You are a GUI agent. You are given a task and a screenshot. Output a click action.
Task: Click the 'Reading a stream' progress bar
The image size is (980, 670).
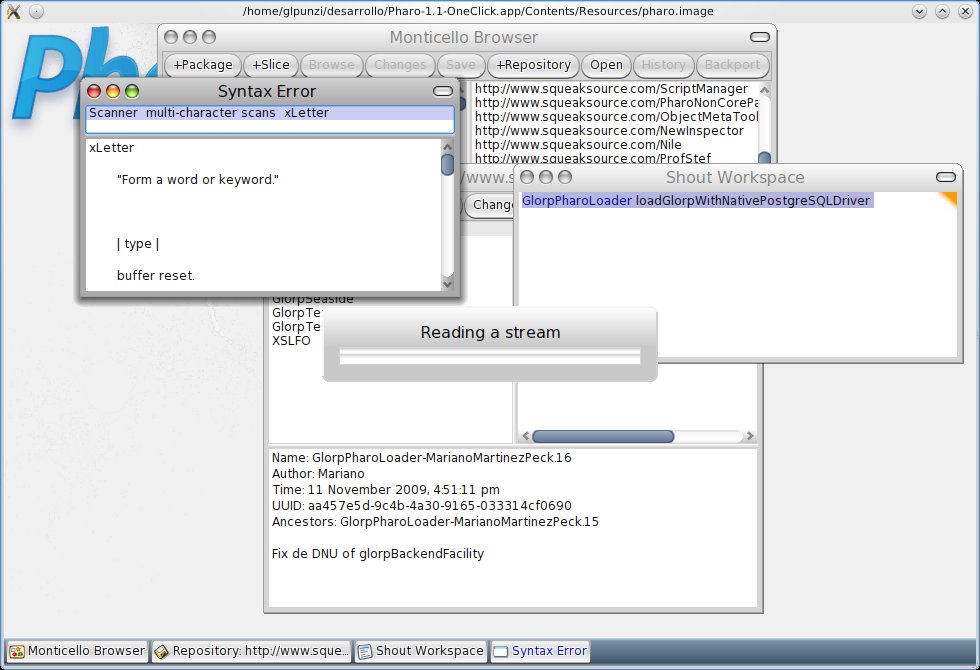point(490,357)
